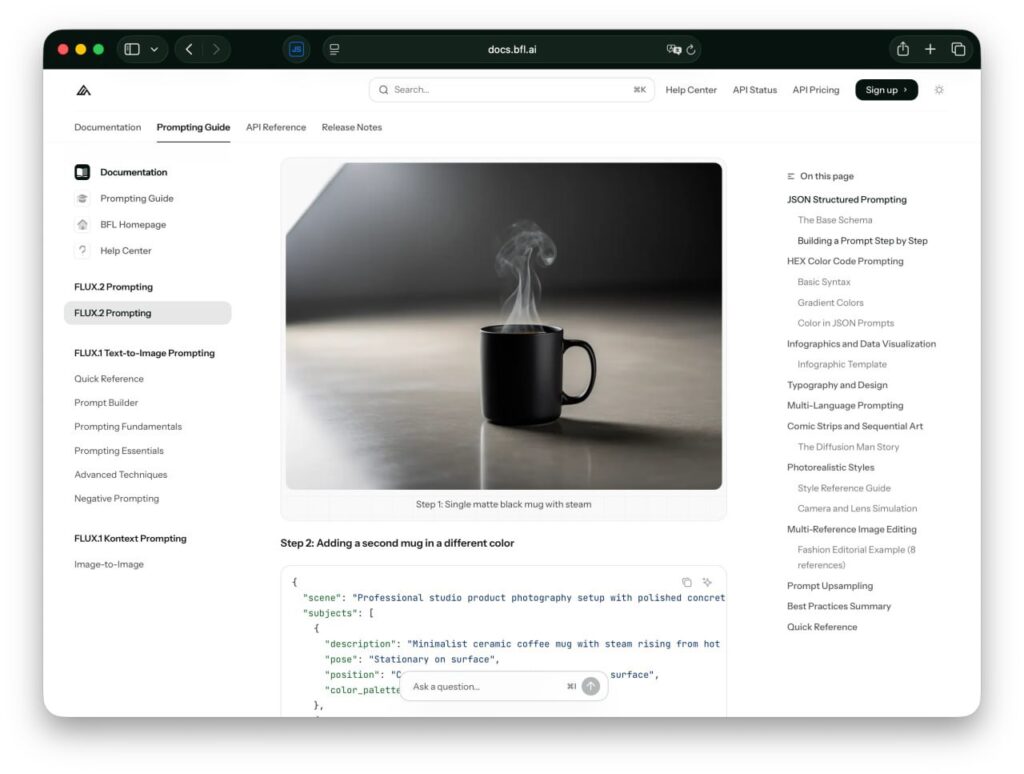Open the Safari share icon in the titlebar
The width and height of the screenshot is (1024, 774).
(x=903, y=48)
